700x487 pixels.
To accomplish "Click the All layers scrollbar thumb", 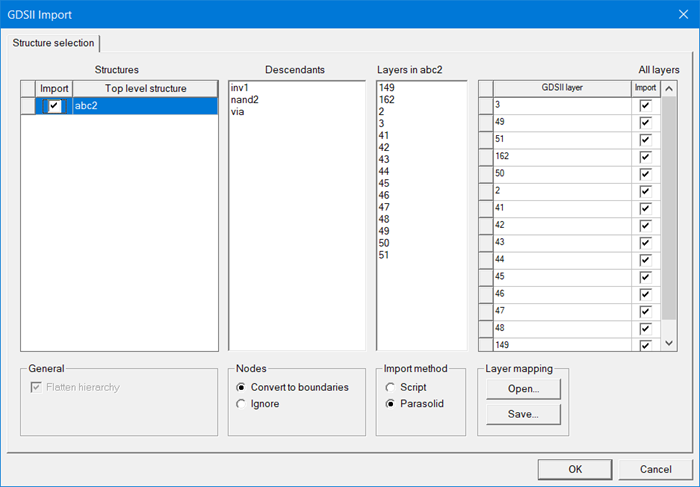I will click(669, 208).
